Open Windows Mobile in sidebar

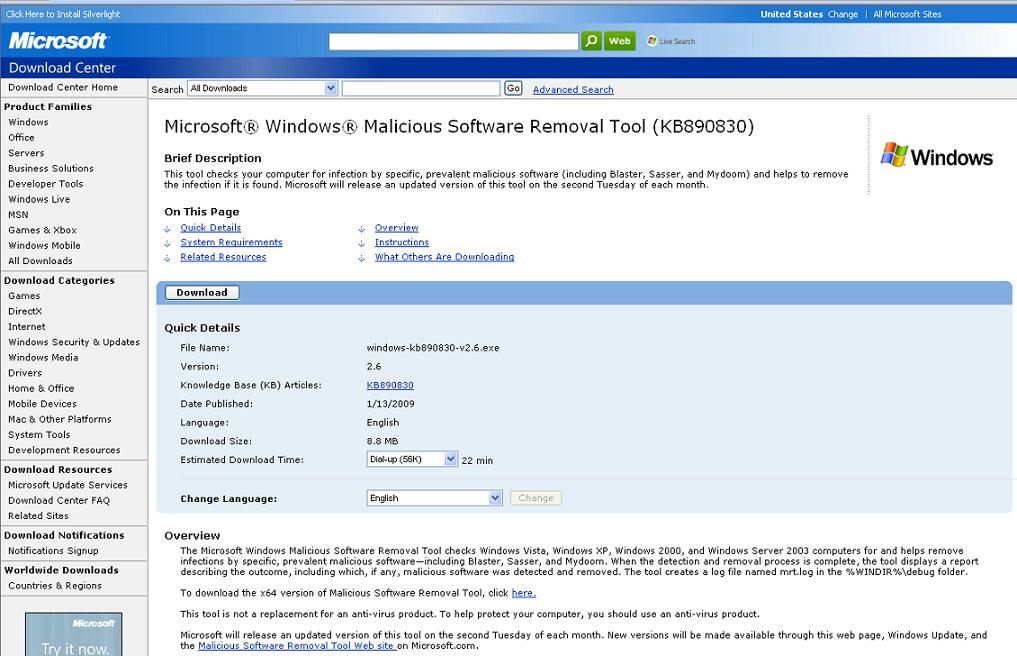click(44, 245)
